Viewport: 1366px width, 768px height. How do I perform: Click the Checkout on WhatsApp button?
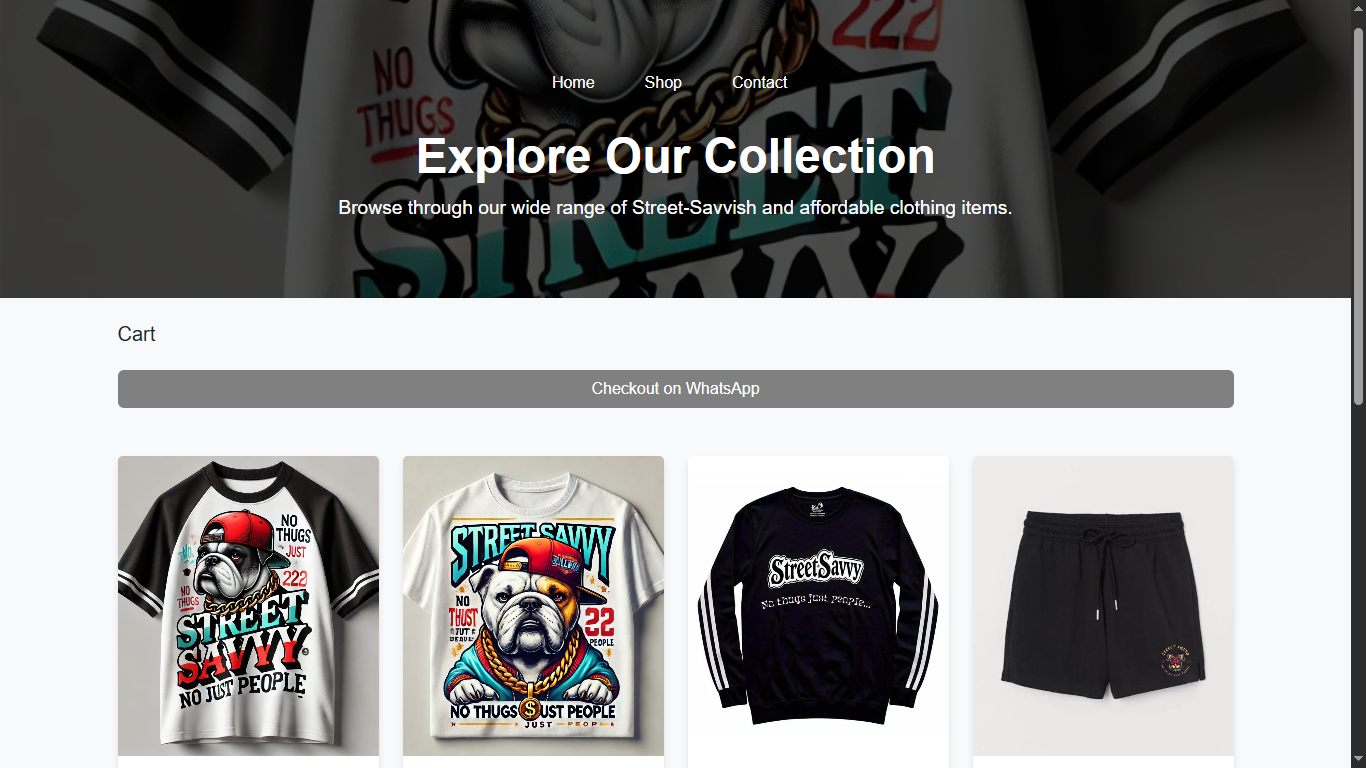tap(676, 389)
